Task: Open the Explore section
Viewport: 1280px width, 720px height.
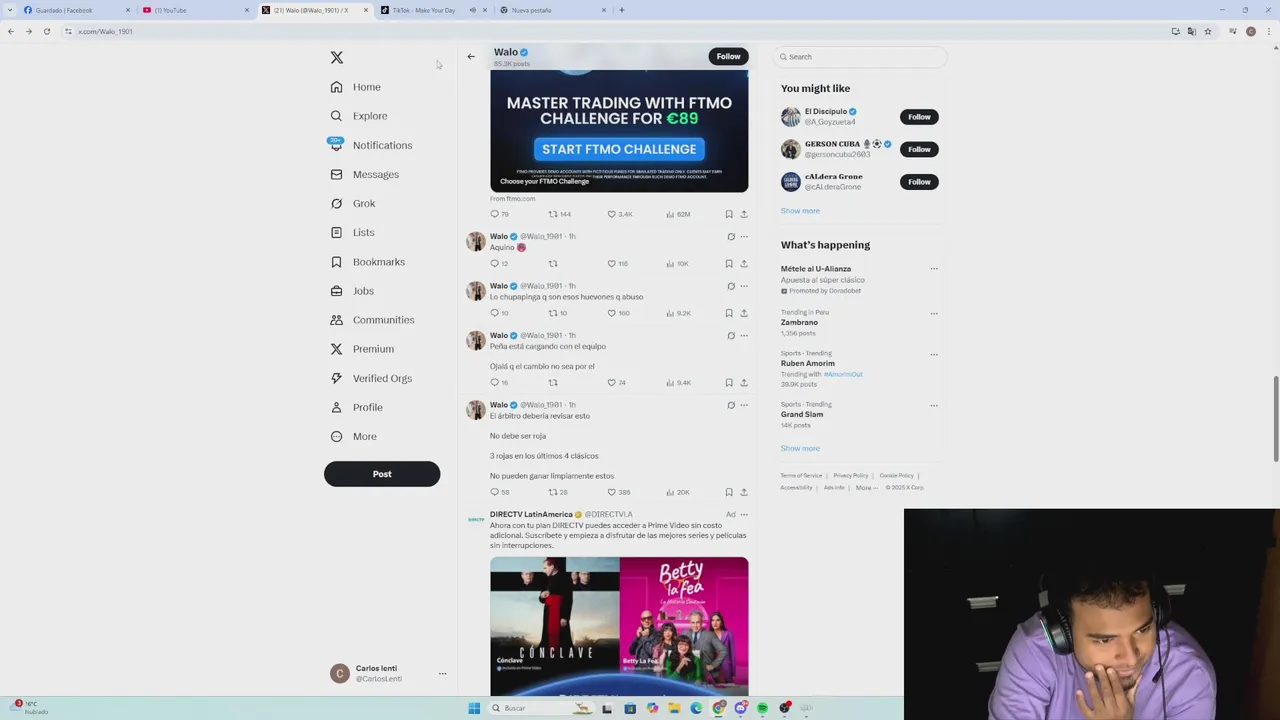Action: click(359, 116)
